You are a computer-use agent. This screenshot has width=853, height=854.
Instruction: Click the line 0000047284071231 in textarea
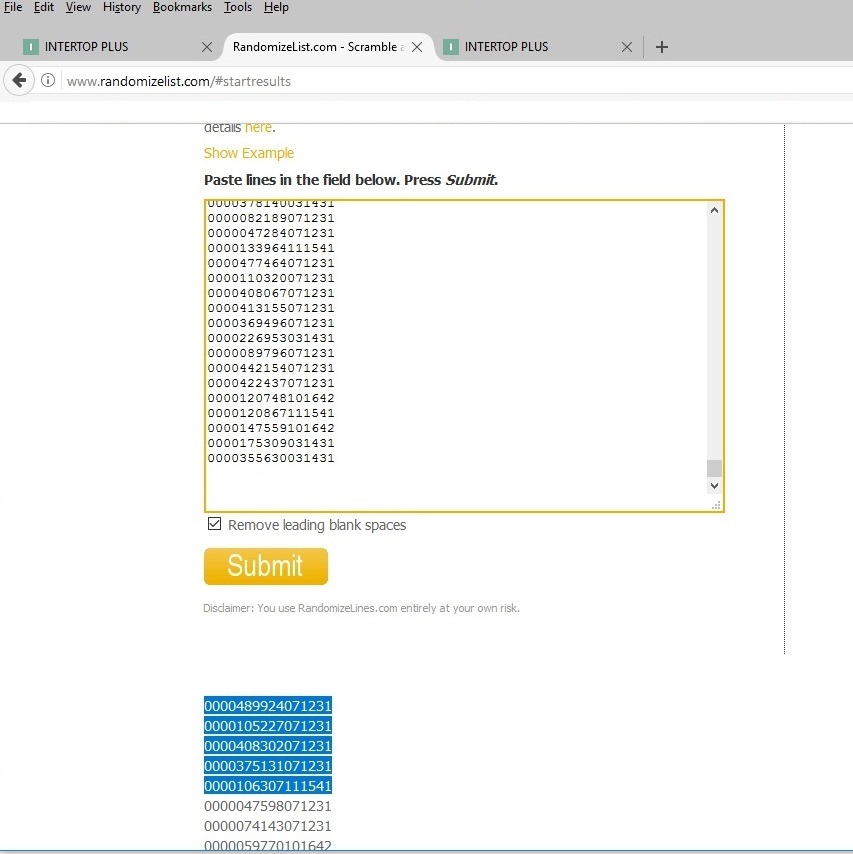click(271, 233)
